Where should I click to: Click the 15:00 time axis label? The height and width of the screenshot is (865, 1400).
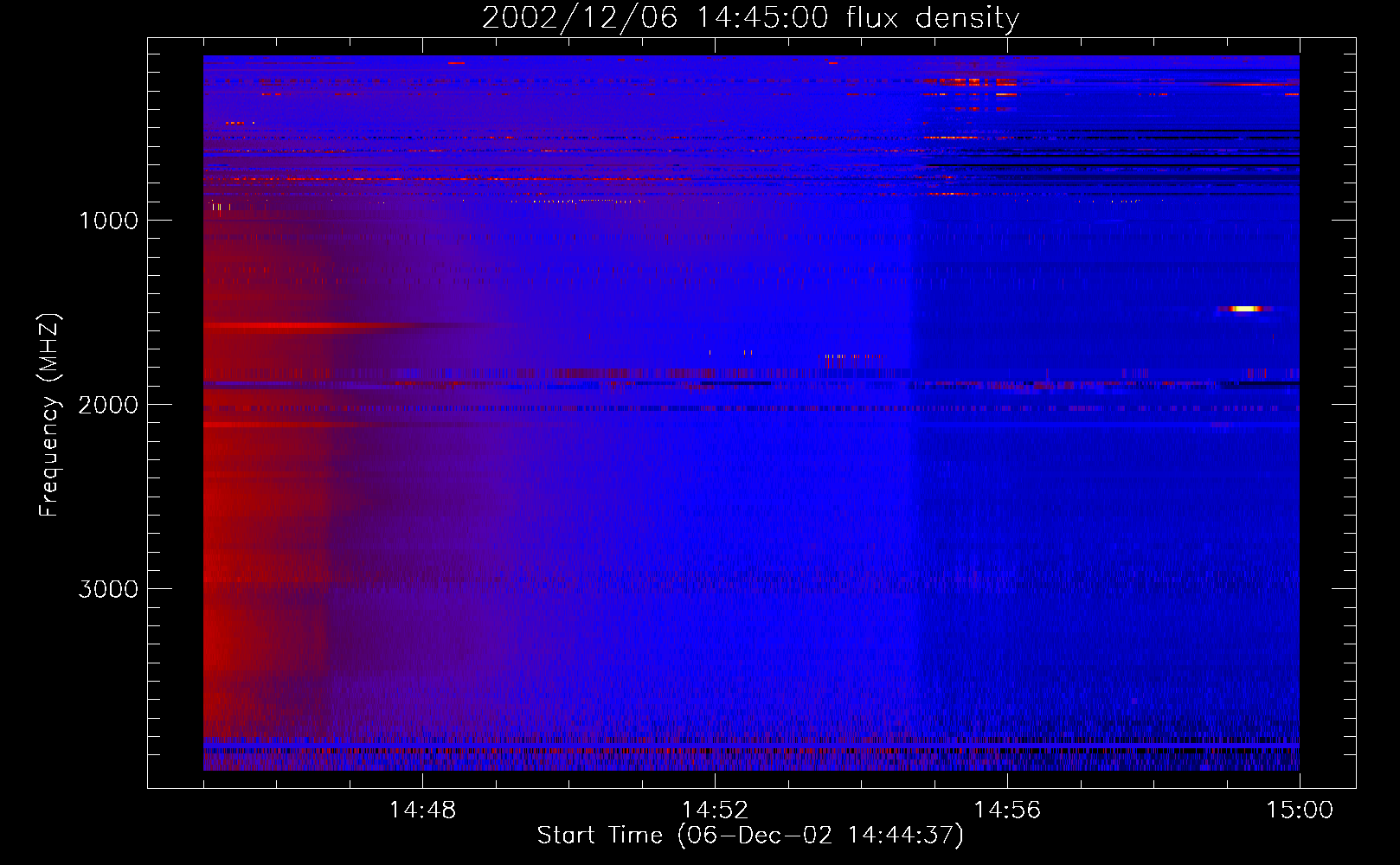click(1300, 811)
